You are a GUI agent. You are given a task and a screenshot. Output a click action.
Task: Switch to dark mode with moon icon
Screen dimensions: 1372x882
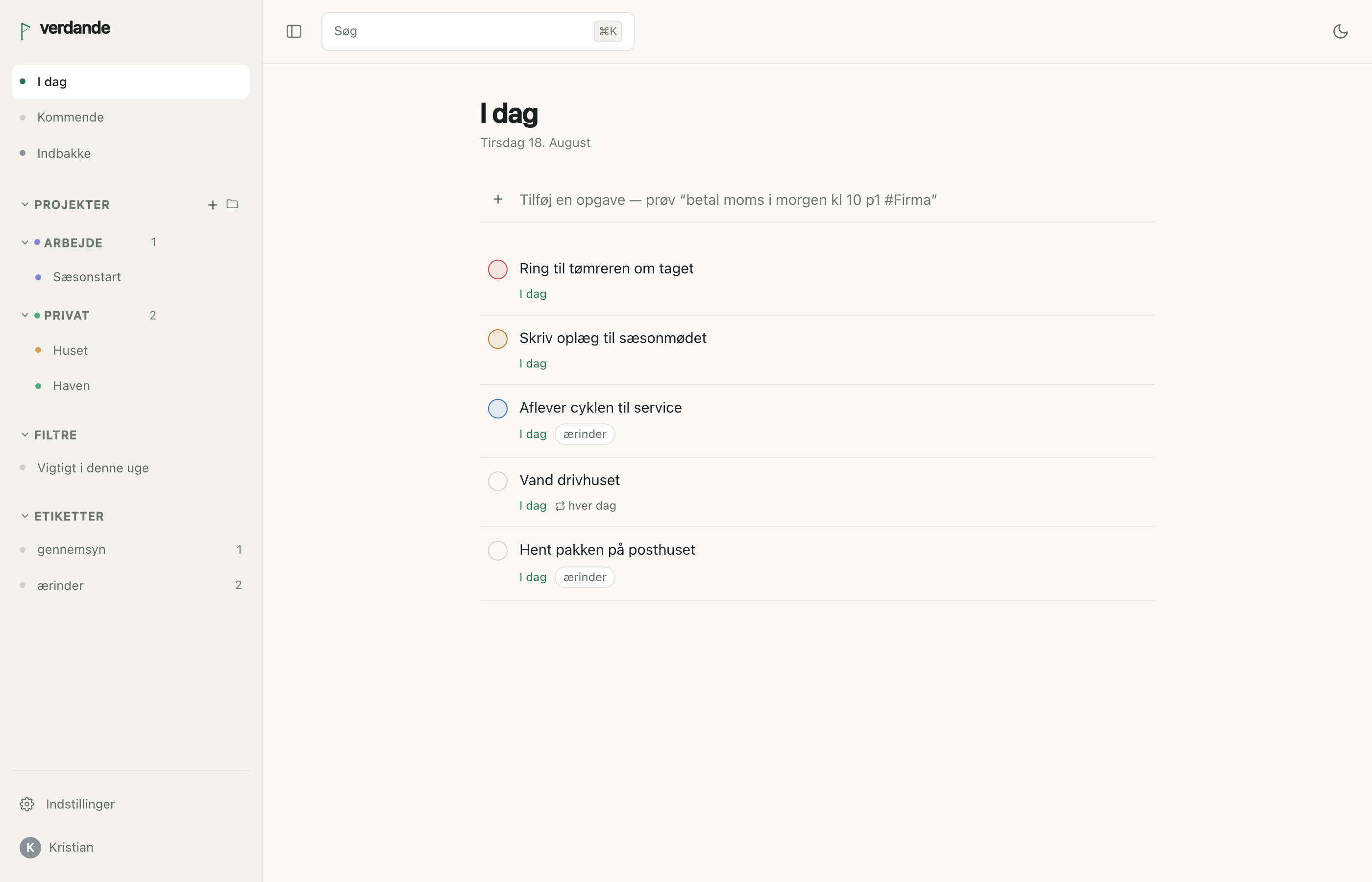(1340, 31)
